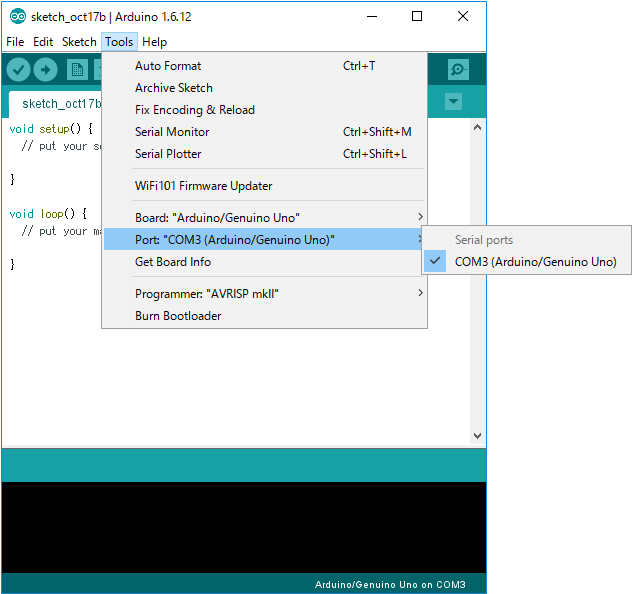Click the editor scrollbar up arrow
632x594 pixels.
pos(478,127)
